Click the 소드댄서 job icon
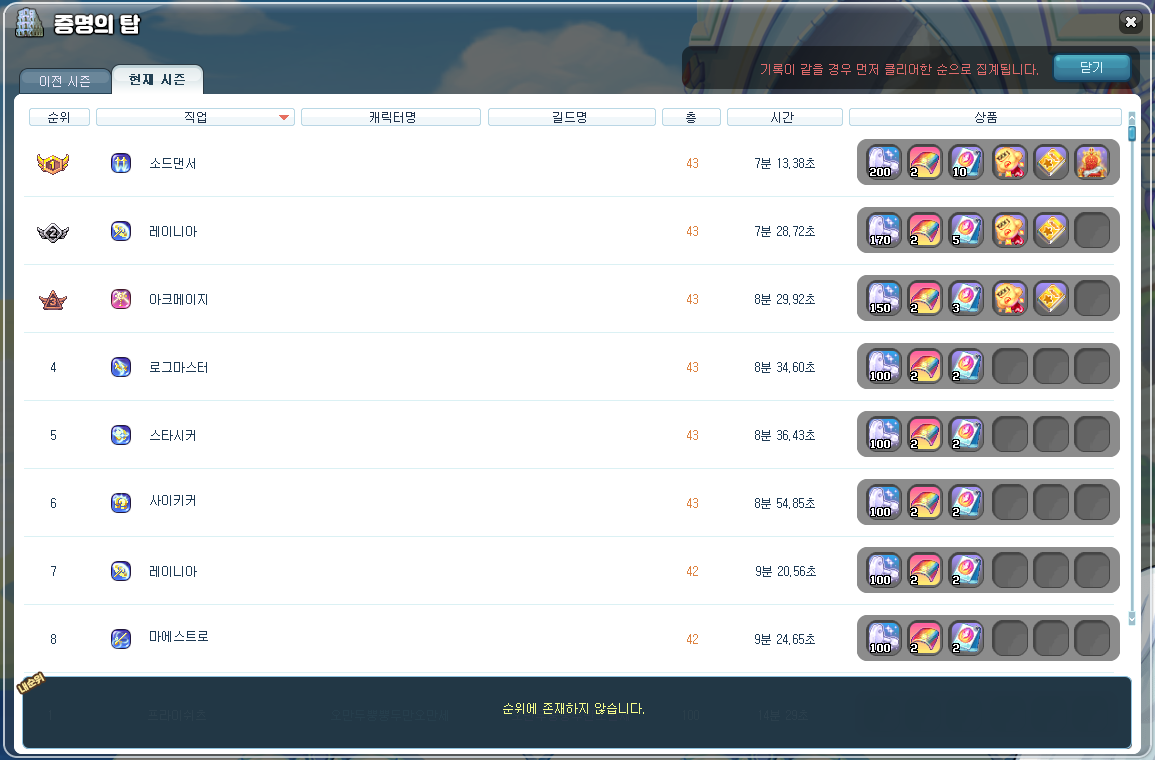1155x760 pixels. point(121,163)
